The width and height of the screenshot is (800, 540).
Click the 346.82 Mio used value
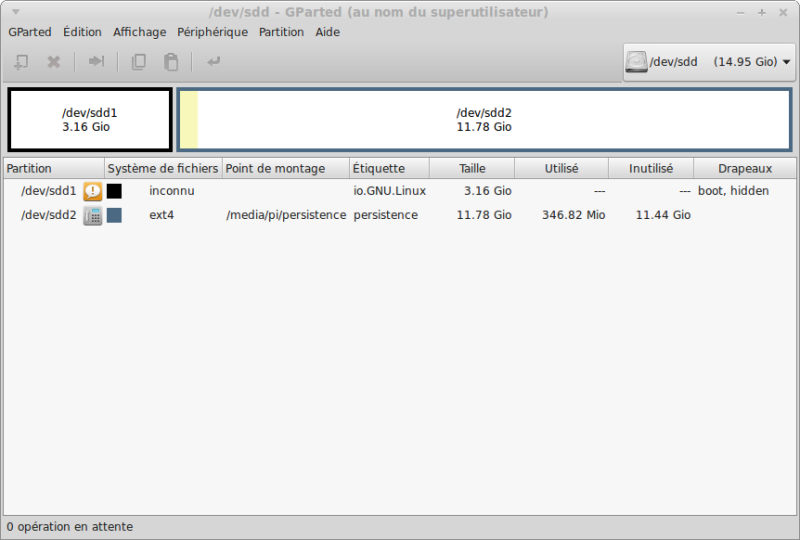point(573,215)
